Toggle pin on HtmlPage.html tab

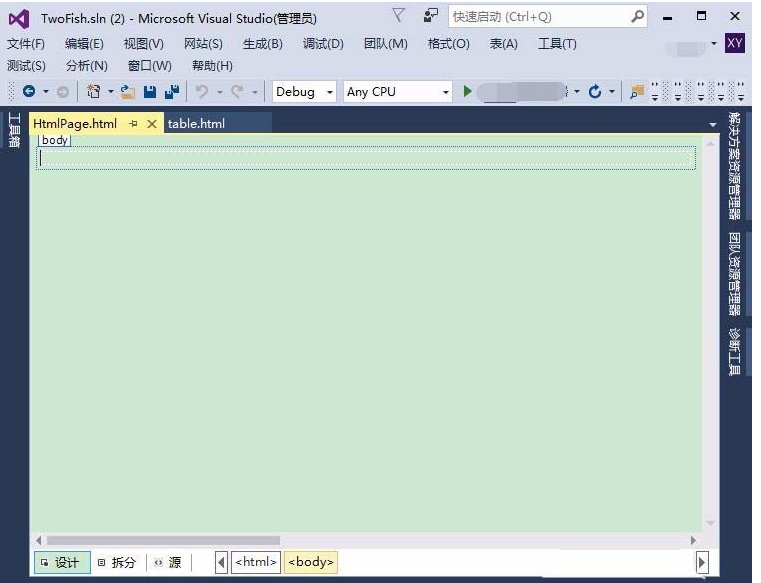click(133, 124)
